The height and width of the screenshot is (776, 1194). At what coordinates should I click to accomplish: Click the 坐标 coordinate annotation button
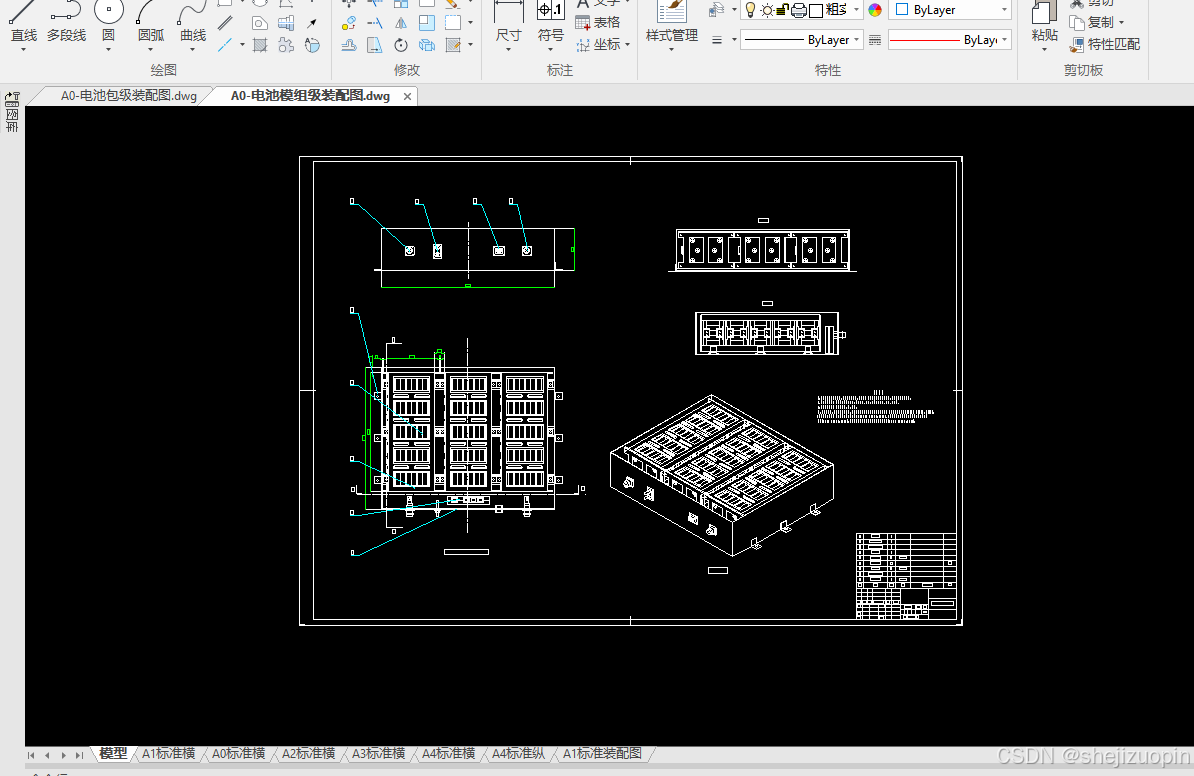click(x=599, y=45)
